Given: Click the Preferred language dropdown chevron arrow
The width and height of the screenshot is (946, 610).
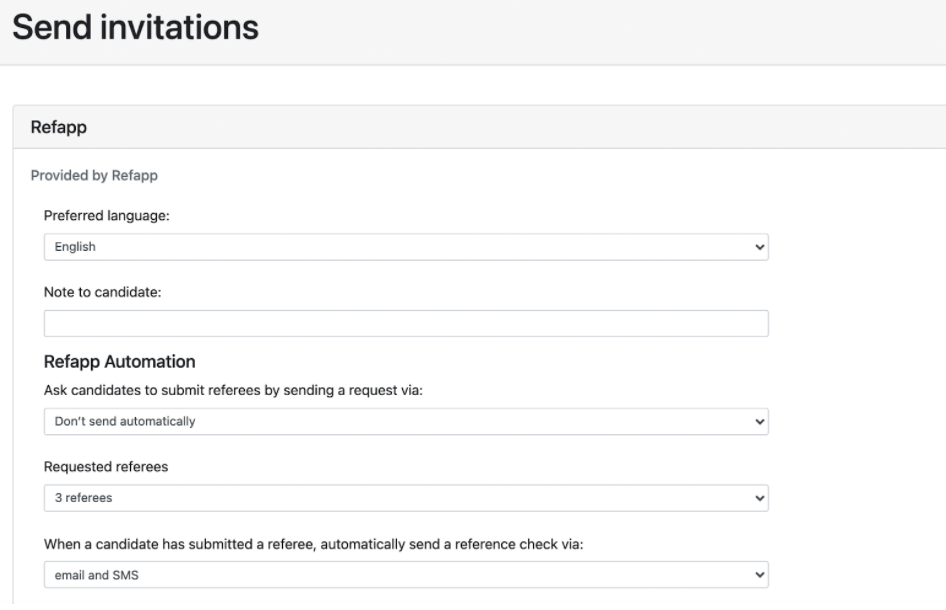Looking at the screenshot, I should pos(760,247).
